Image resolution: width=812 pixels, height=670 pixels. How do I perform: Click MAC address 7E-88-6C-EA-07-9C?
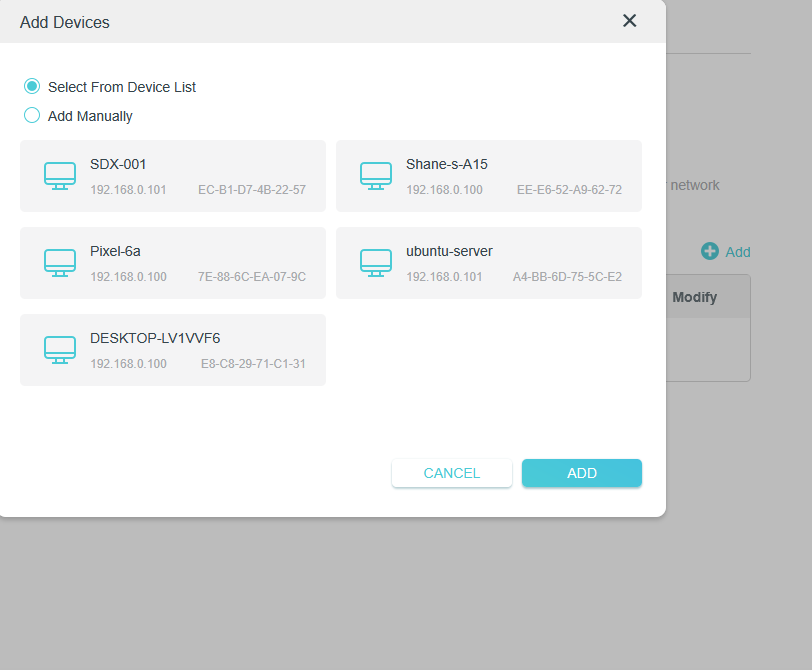click(x=252, y=277)
